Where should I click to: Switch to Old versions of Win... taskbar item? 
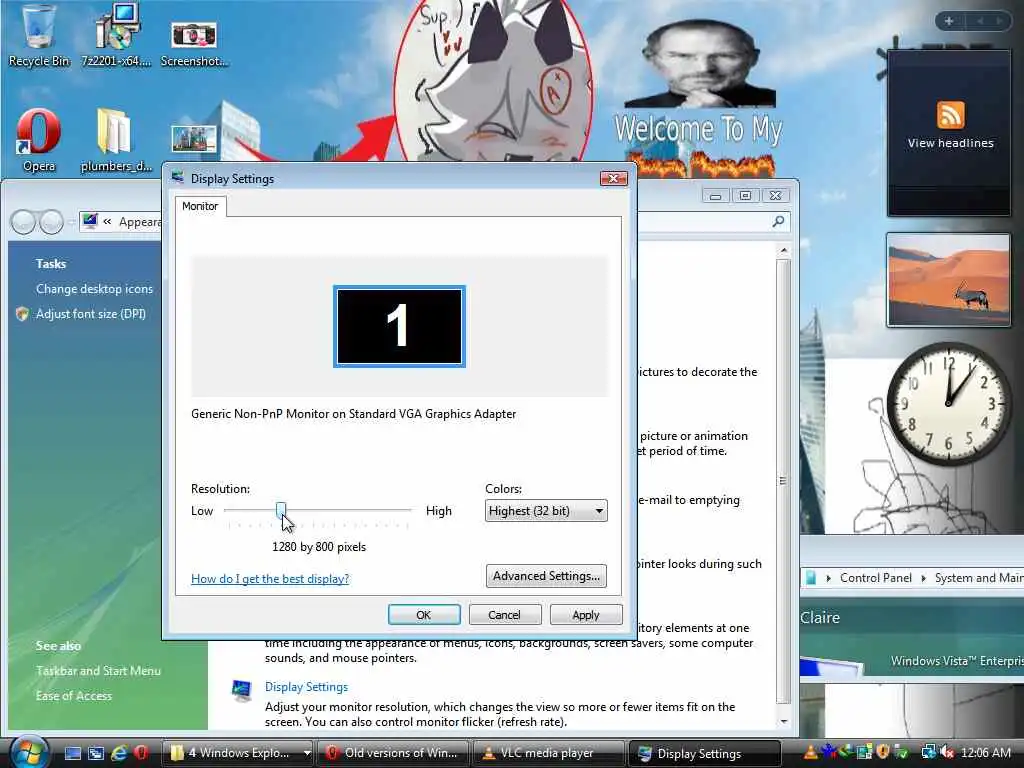coord(393,753)
